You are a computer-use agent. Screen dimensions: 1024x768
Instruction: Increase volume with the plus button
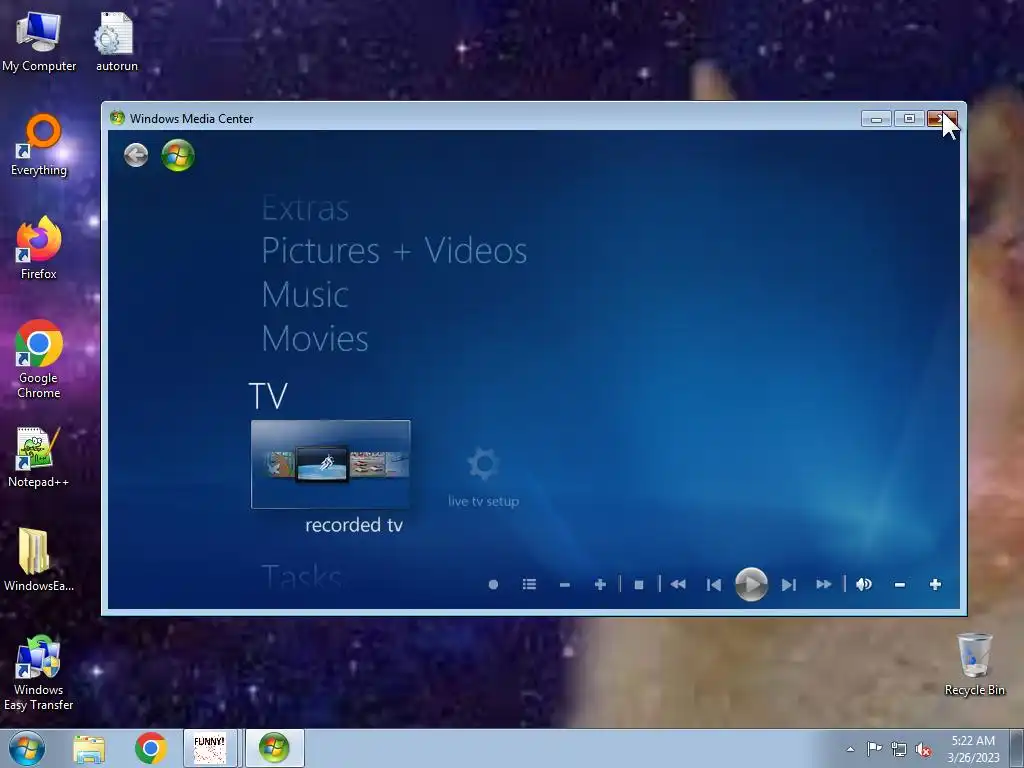pyautogui.click(x=935, y=584)
